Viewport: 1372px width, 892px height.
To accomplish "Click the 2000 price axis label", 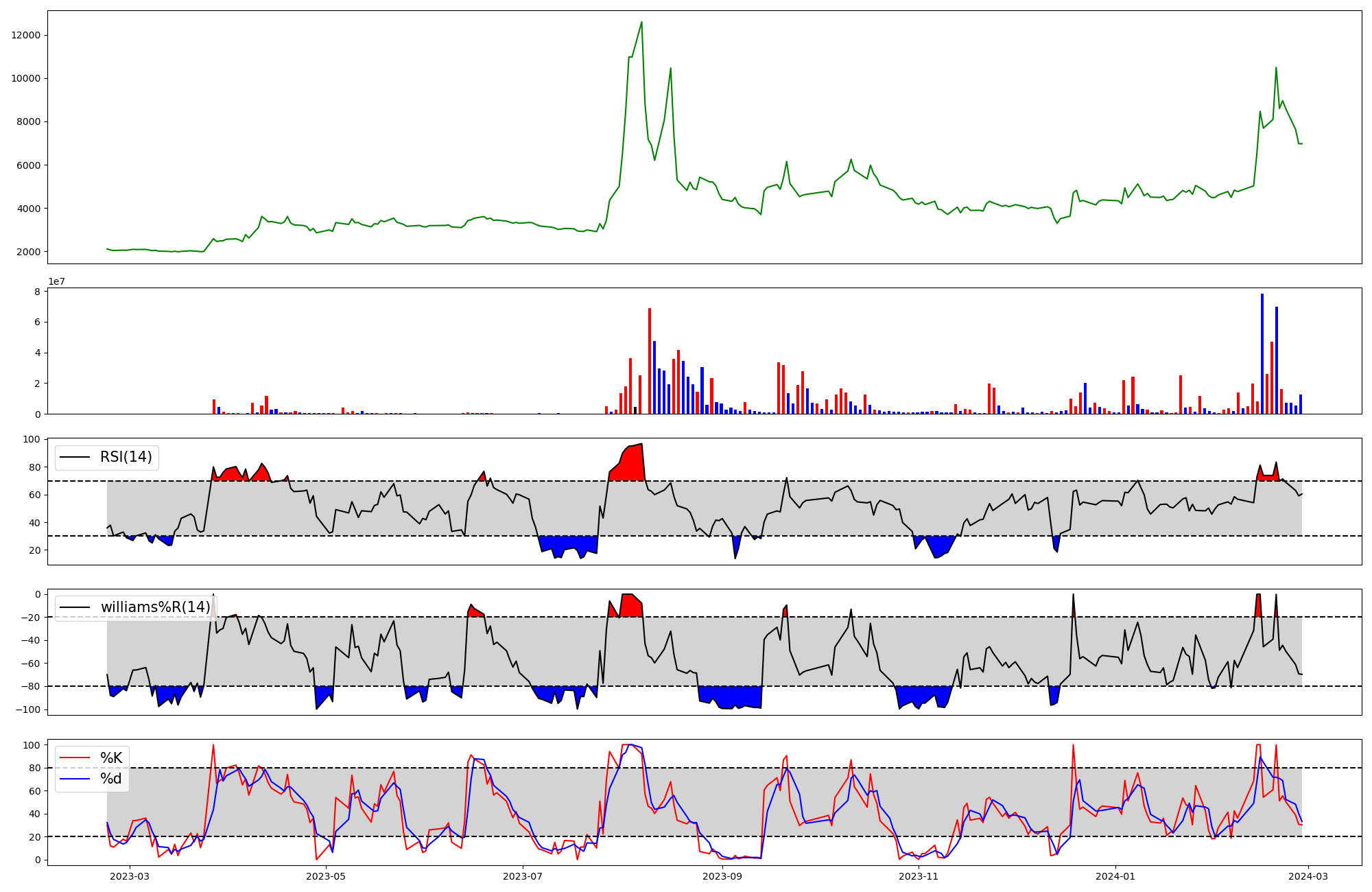I will (29, 252).
